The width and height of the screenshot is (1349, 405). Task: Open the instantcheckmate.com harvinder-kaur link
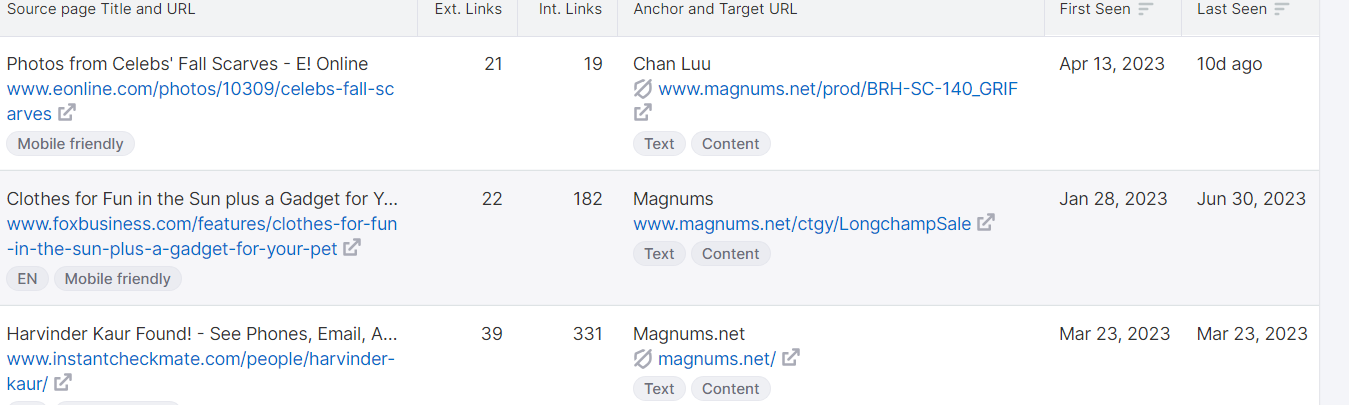(x=201, y=370)
